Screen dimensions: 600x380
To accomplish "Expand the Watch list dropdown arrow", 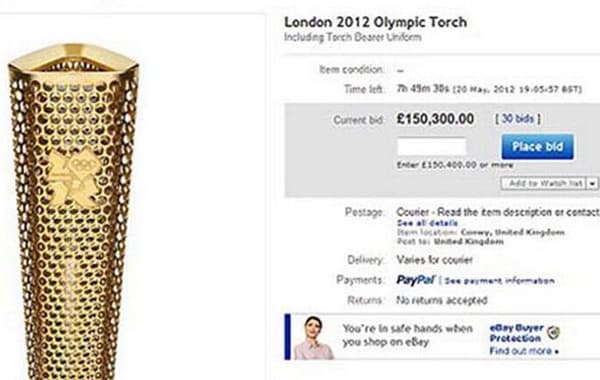I will [x=592, y=183].
